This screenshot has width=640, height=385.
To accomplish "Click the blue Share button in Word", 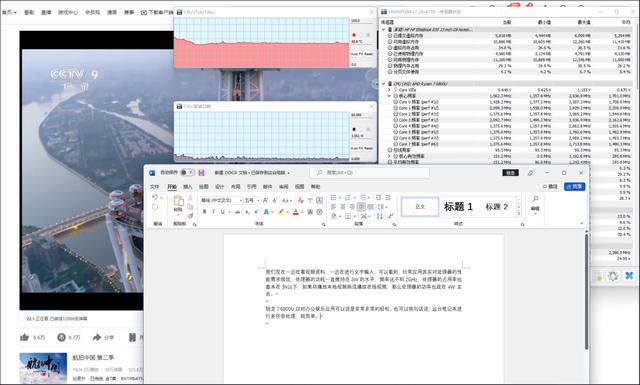I will tap(574, 187).
